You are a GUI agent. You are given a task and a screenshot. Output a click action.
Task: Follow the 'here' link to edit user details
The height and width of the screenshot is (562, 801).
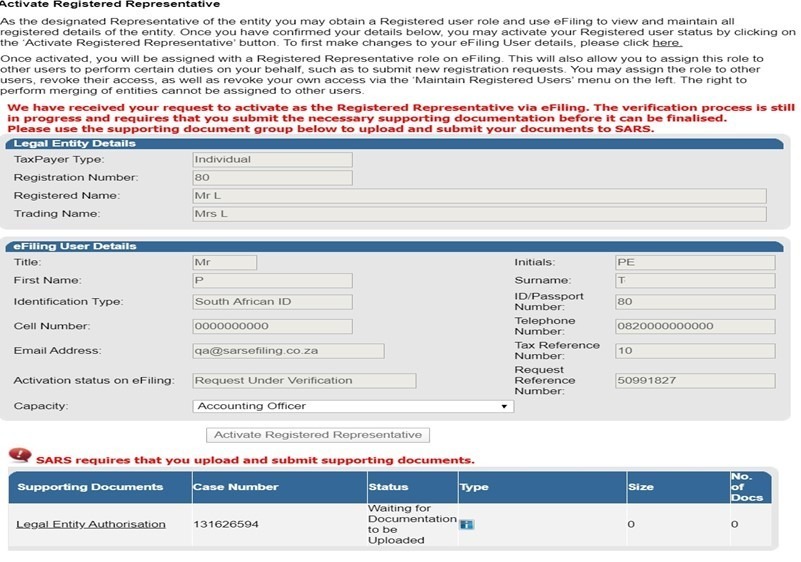[x=667, y=43]
